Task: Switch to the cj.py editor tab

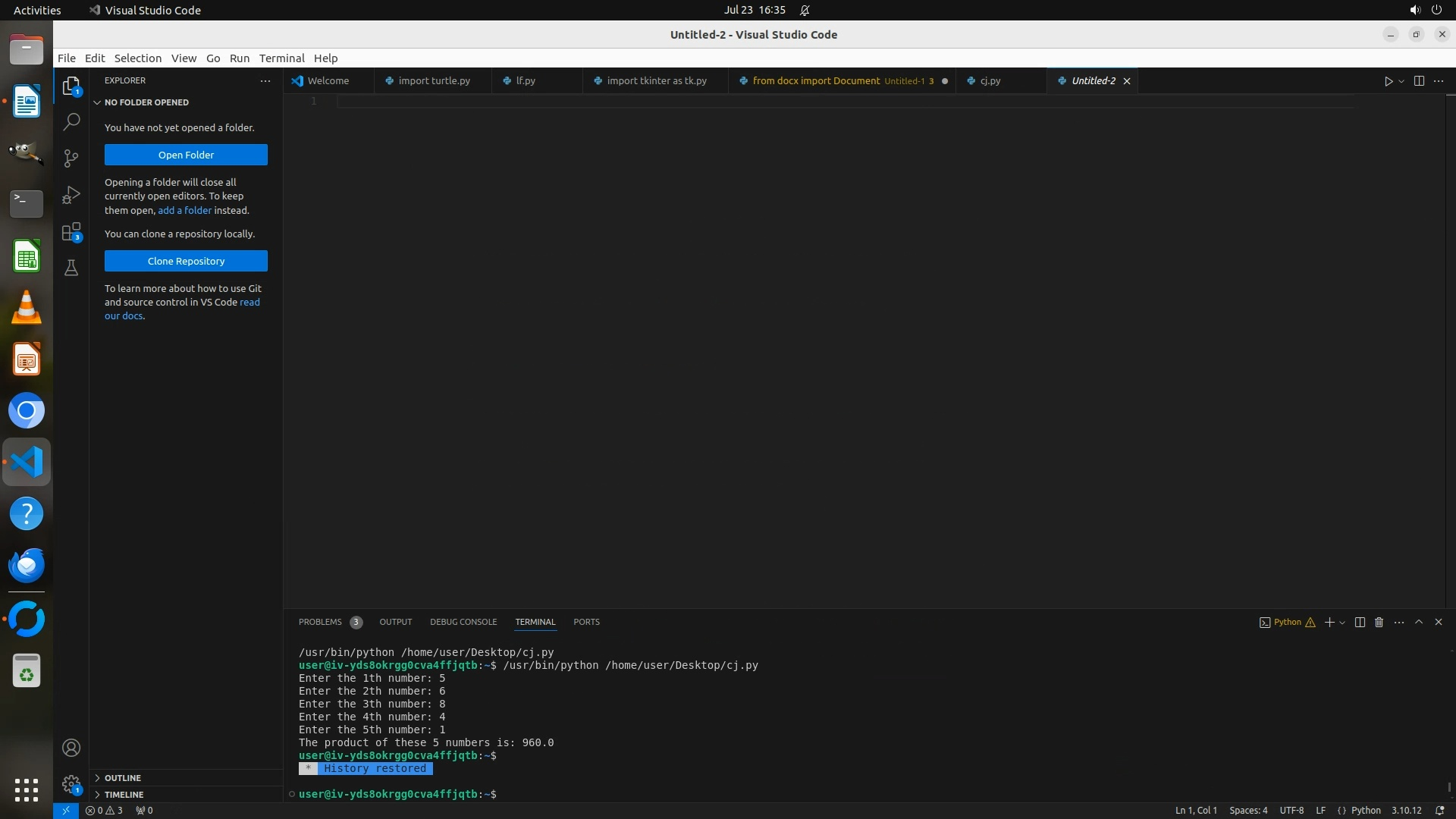Action: pyautogui.click(x=990, y=81)
